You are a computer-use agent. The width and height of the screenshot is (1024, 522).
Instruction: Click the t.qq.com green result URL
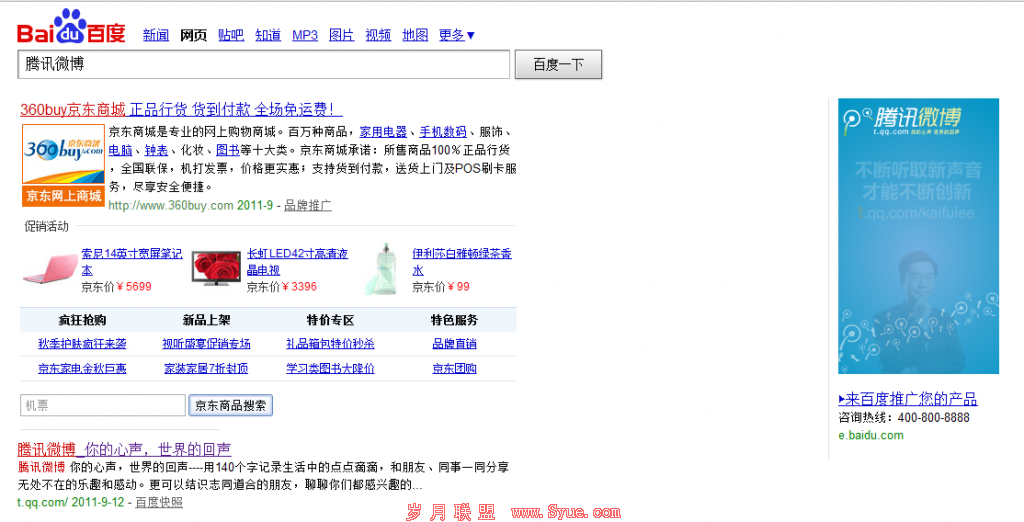[x=42, y=502]
